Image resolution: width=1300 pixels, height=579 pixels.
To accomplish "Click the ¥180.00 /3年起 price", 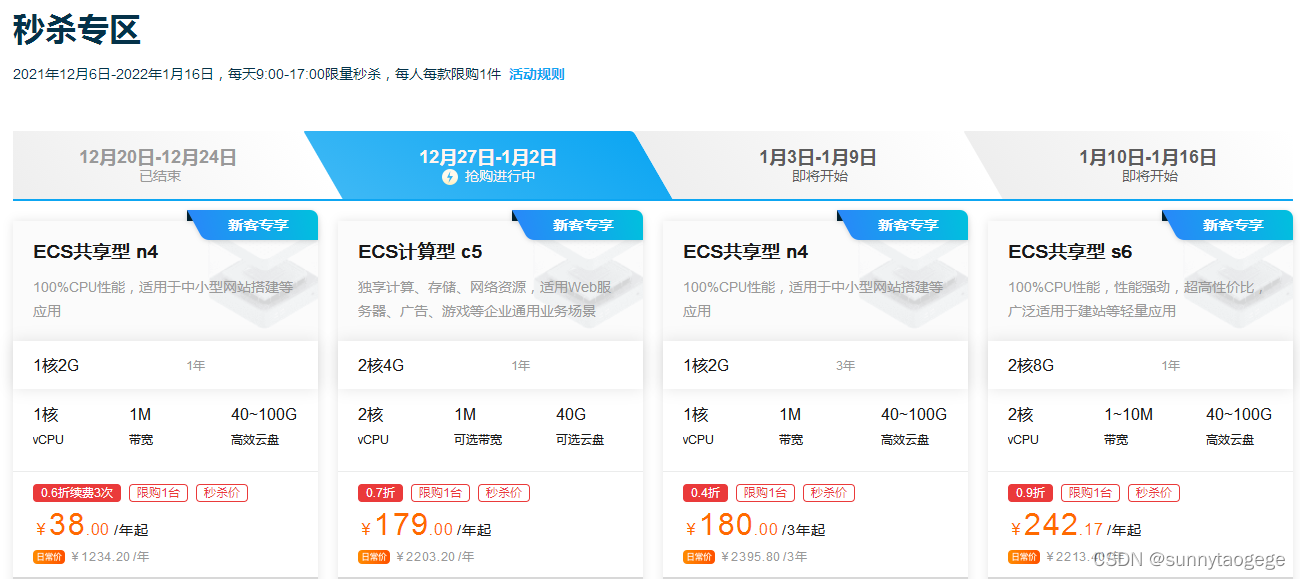I will (x=755, y=526).
